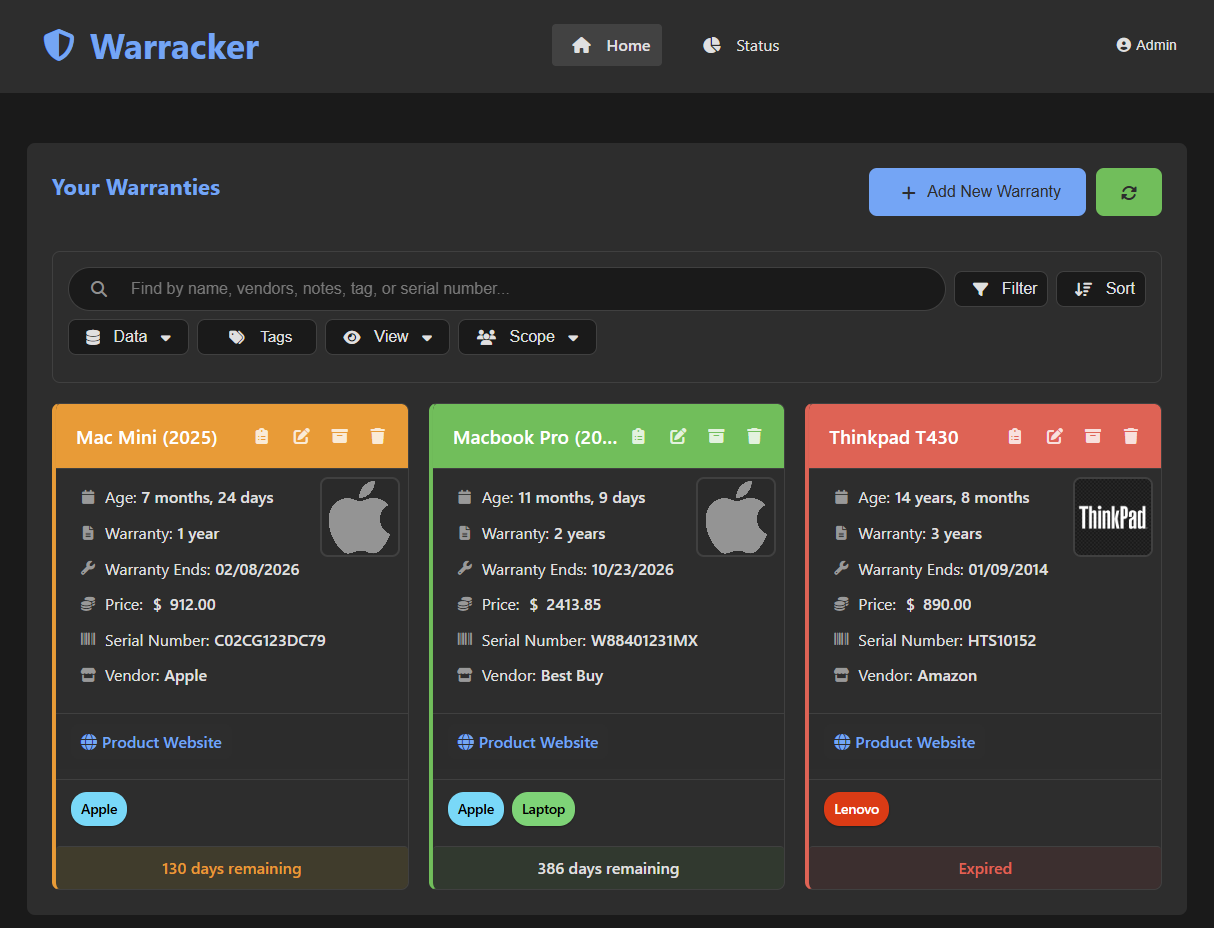Click the green Laptop tag
The image size is (1214, 928).
[x=544, y=809]
